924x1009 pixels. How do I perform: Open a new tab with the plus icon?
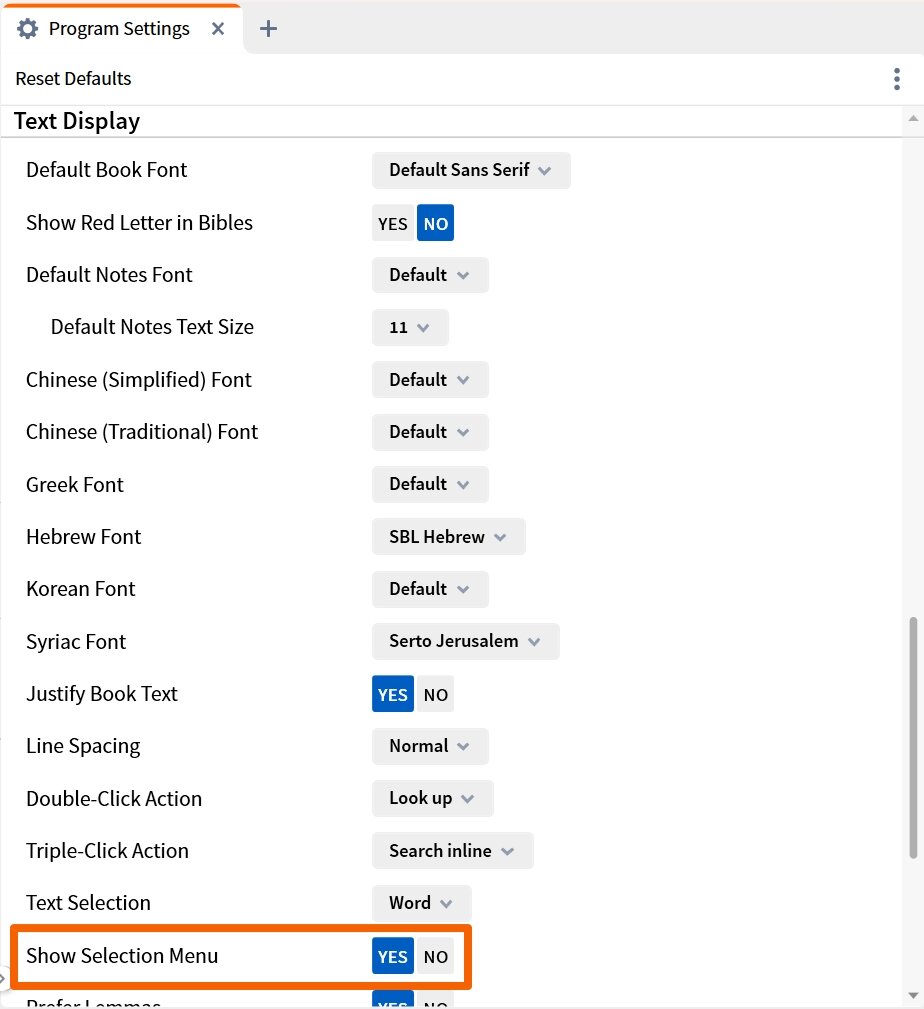268,29
